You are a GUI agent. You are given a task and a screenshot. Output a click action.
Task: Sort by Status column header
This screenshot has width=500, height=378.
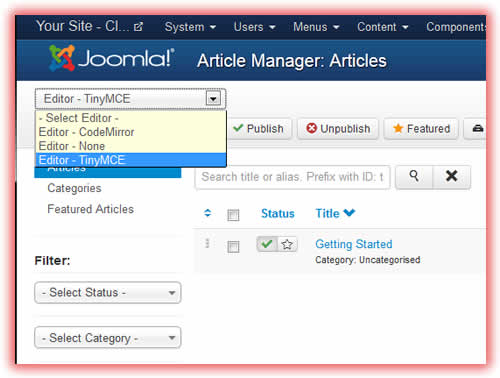click(278, 213)
